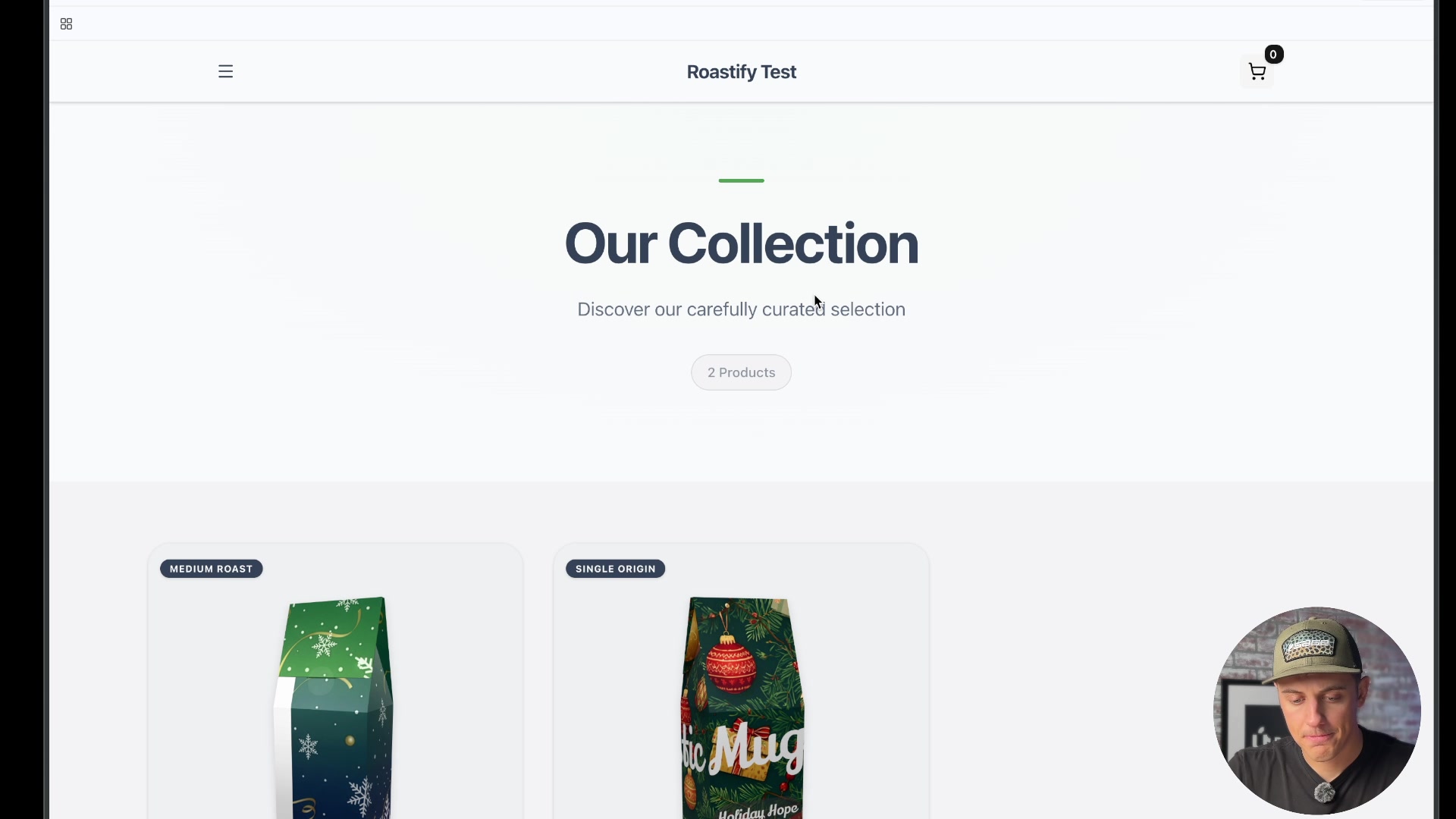The width and height of the screenshot is (1456, 819).
Task: Open the green snowflake coffee bag product
Action: pyautogui.click(x=334, y=707)
